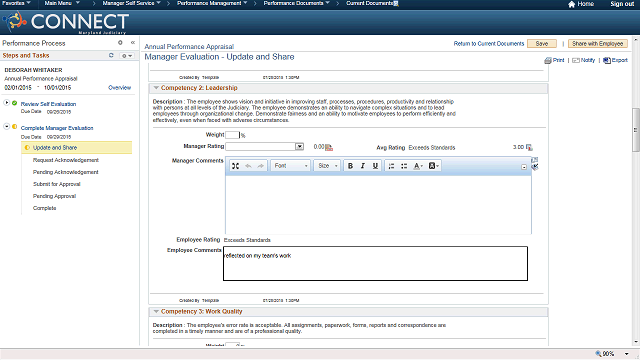Open the Manager Rating dropdown
The image size is (640, 360).
tap(300, 147)
